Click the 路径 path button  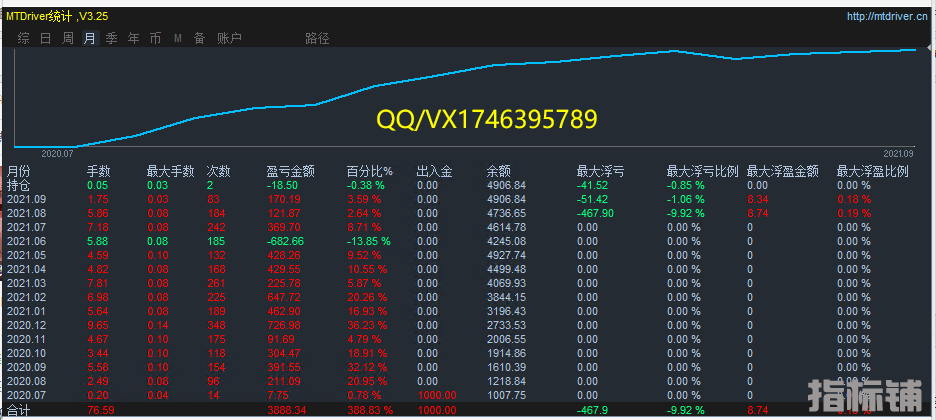[x=317, y=39]
